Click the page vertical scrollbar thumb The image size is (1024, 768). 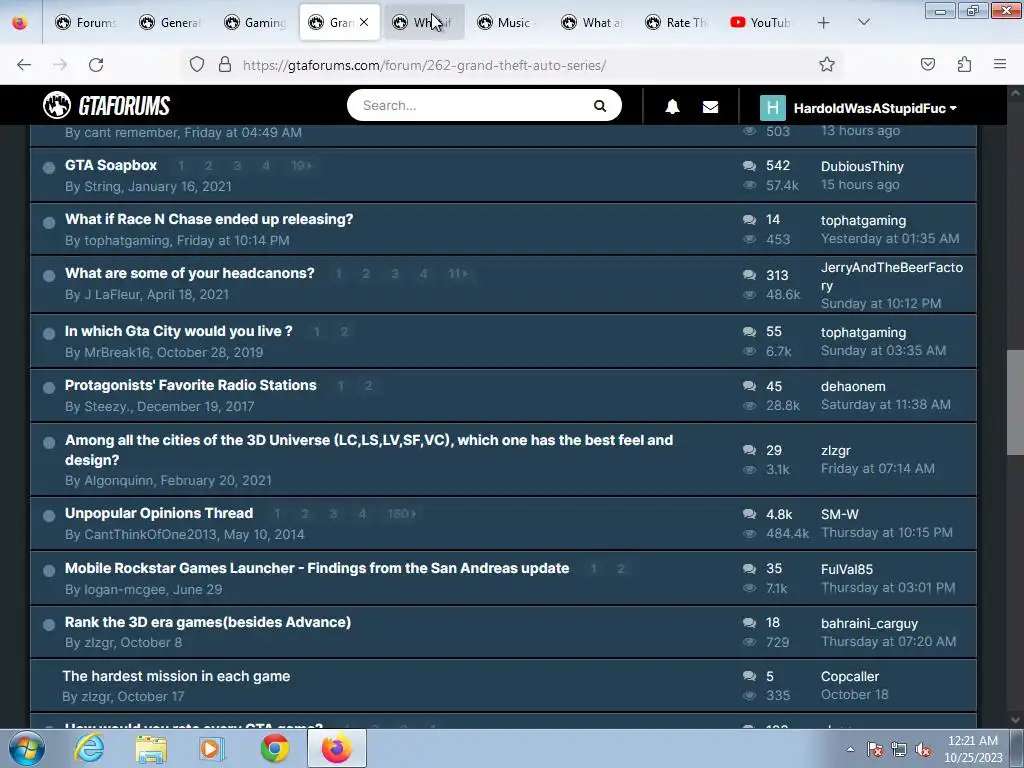click(1015, 402)
